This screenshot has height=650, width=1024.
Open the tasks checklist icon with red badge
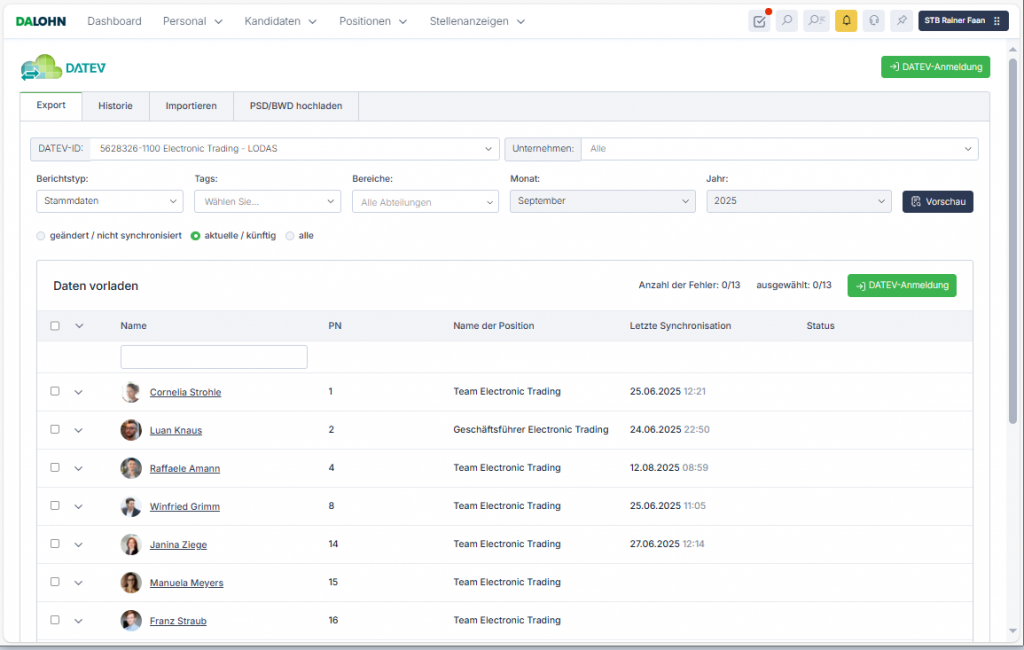[759, 21]
